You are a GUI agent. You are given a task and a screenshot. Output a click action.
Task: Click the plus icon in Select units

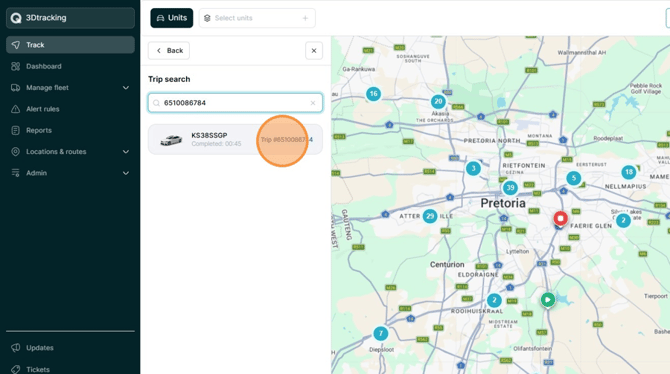coord(305,18)
